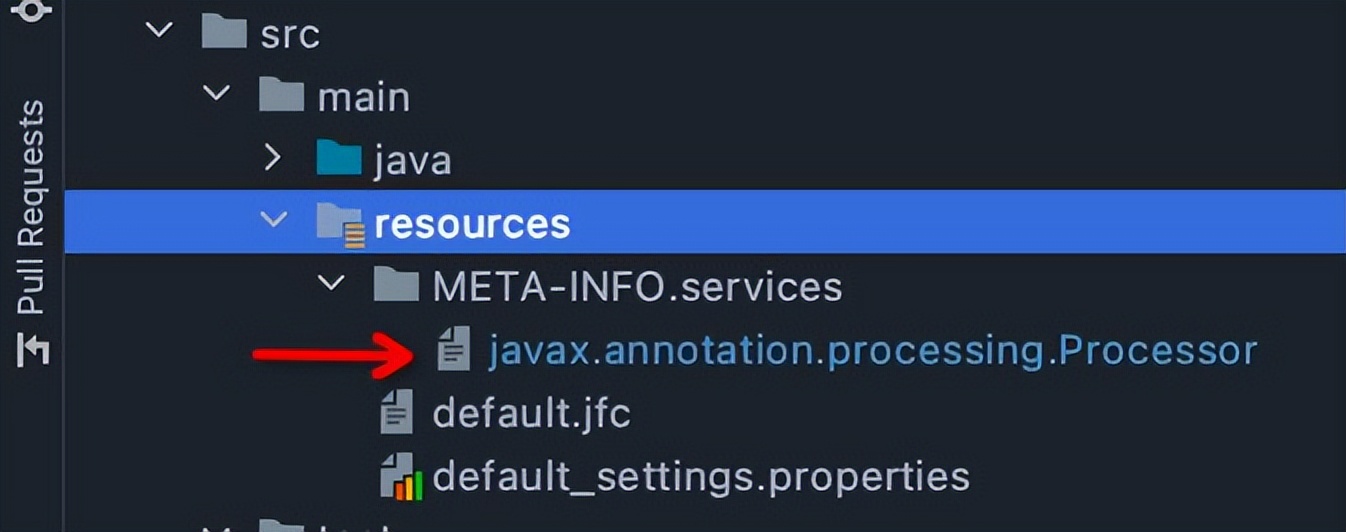Select the highlighted resources folder label
The height and width of the screenshot is (532, 1346).
pyautogui.click(x=472, y=224)
